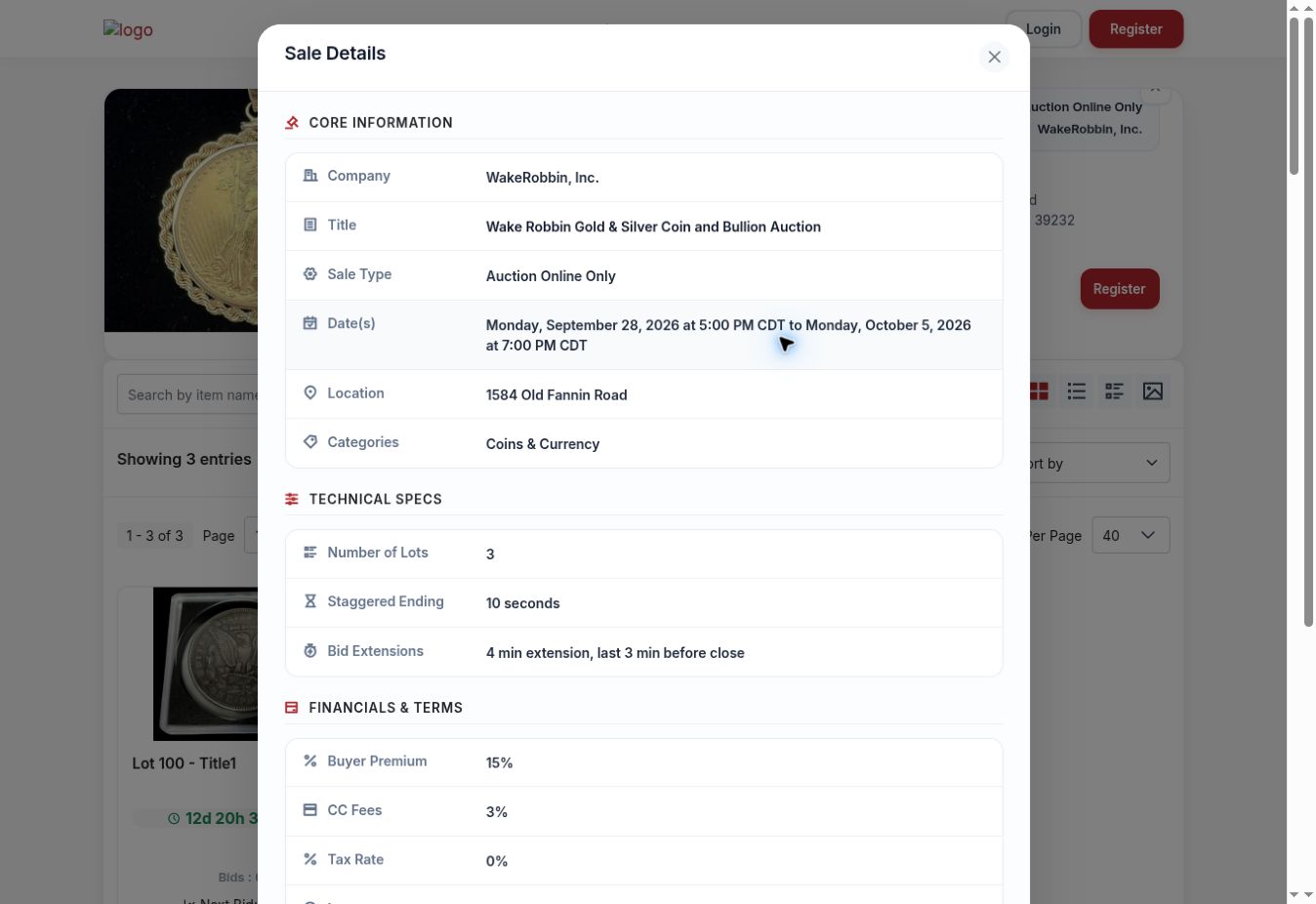Click the auction date range text

tap(728, 335)
